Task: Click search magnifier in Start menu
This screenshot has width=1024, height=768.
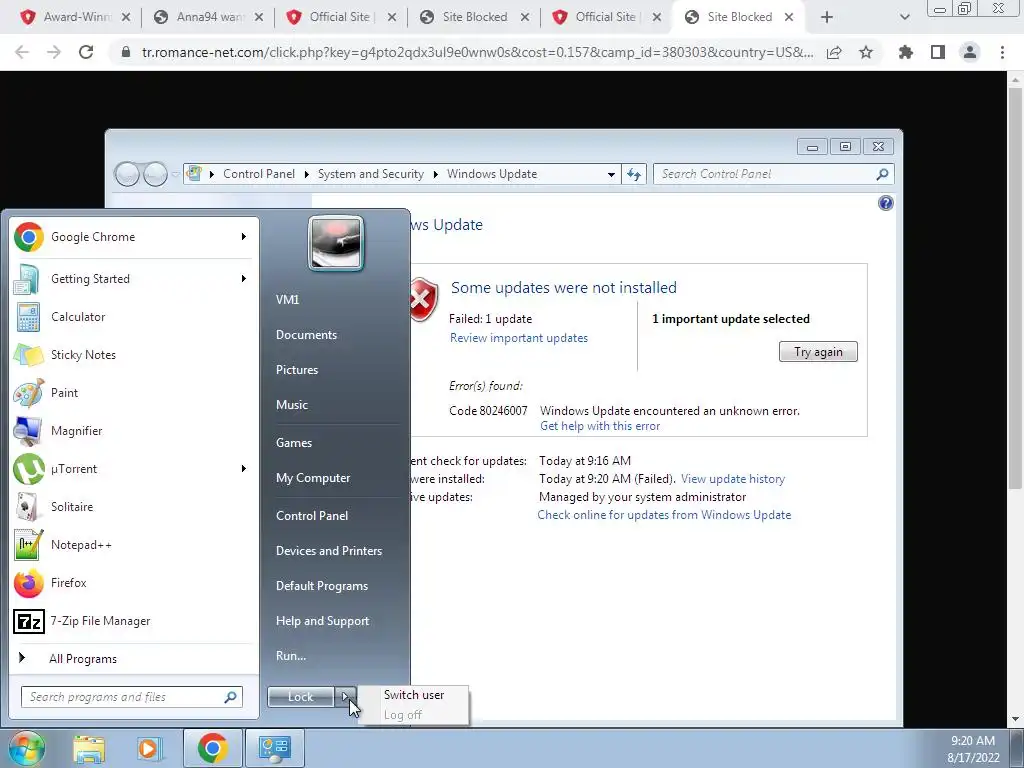Action: click(231, 697)
